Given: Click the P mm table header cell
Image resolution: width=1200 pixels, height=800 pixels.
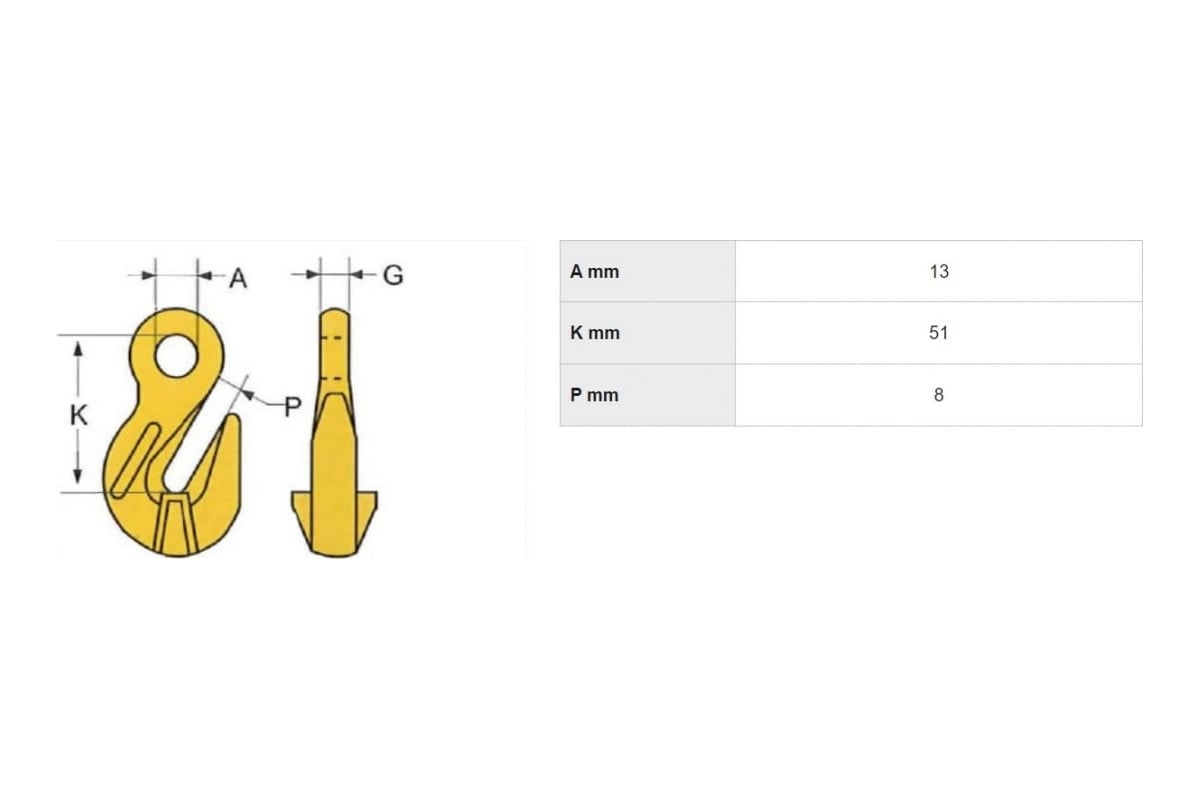Looking at the screenshot, I should click(x=647, y=395).
